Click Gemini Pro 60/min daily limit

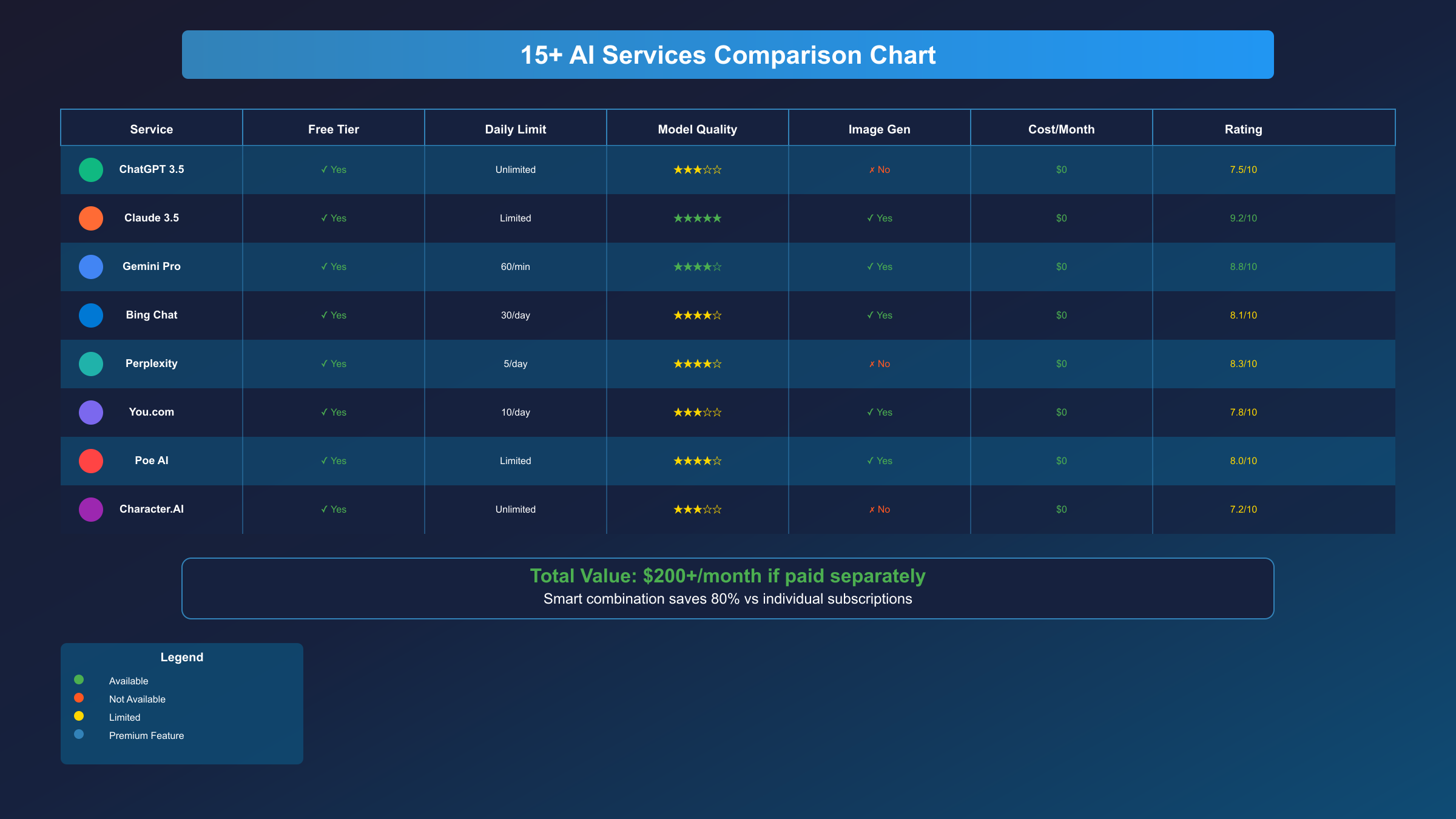click(516, 267)
